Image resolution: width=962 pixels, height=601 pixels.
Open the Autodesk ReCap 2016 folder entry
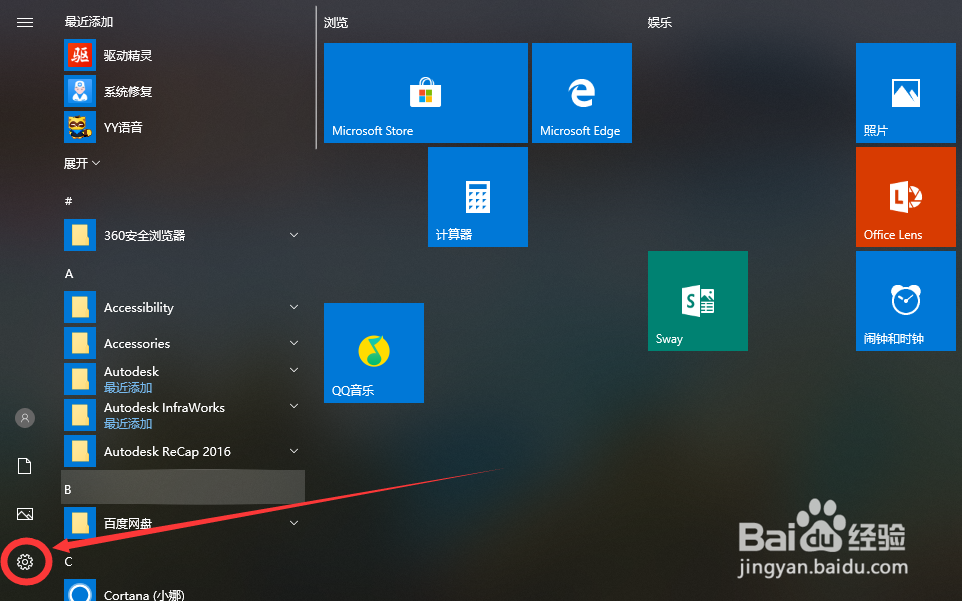[184, 451]
